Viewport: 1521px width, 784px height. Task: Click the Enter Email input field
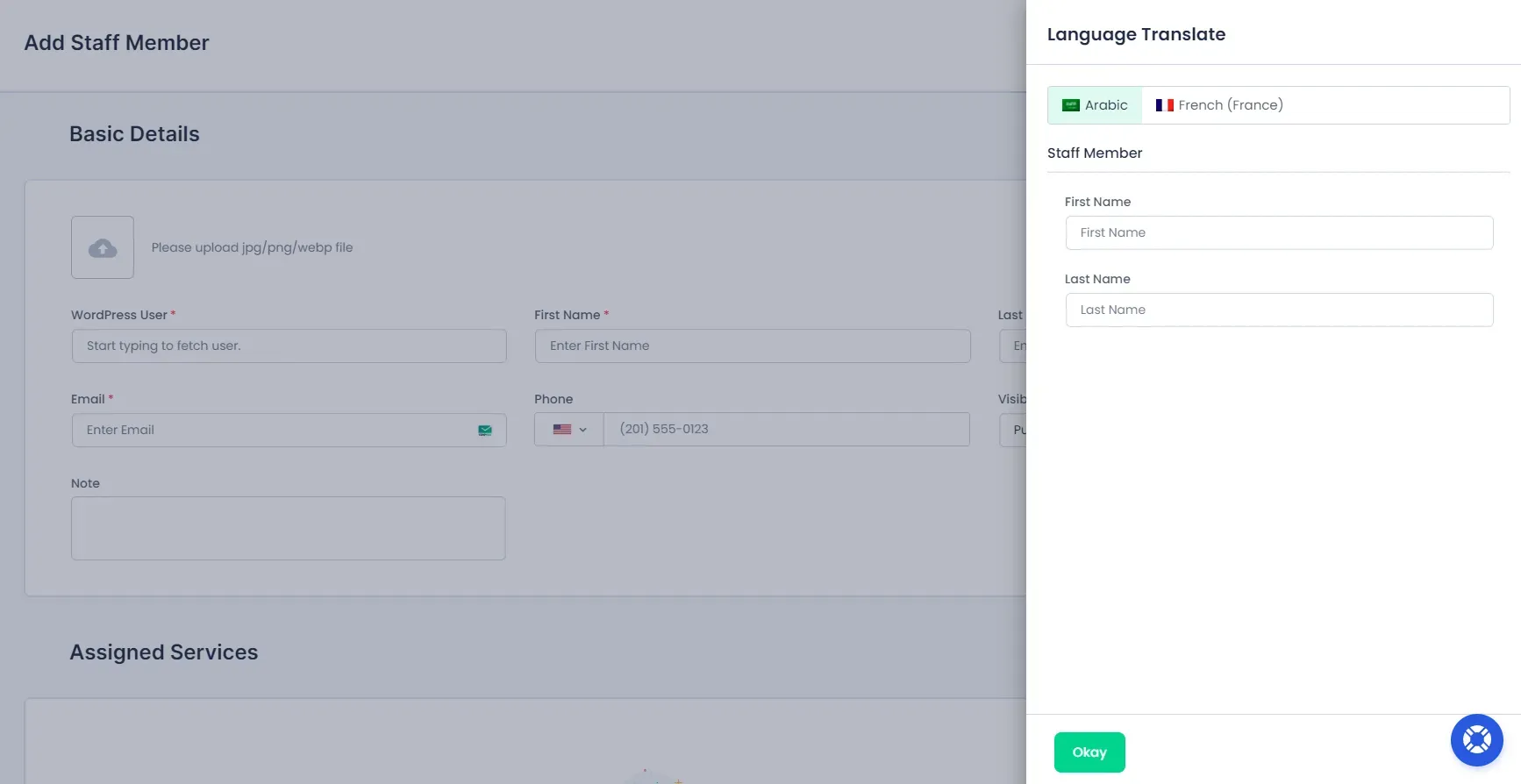[x=289, y=430]
